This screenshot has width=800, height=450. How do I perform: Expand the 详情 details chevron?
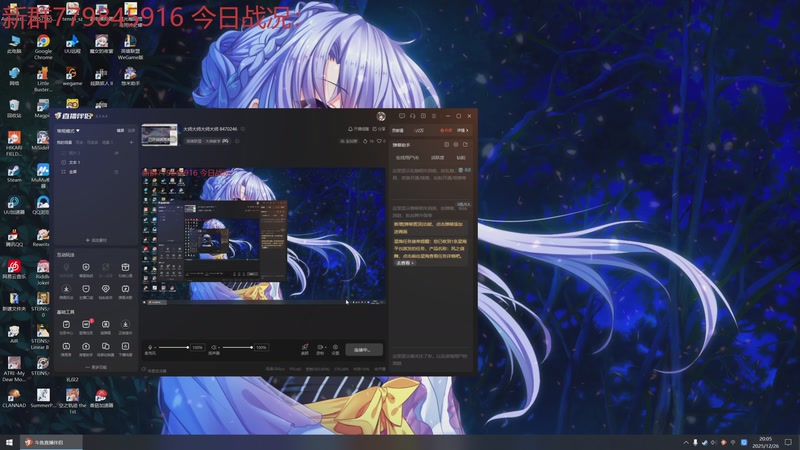463,131
